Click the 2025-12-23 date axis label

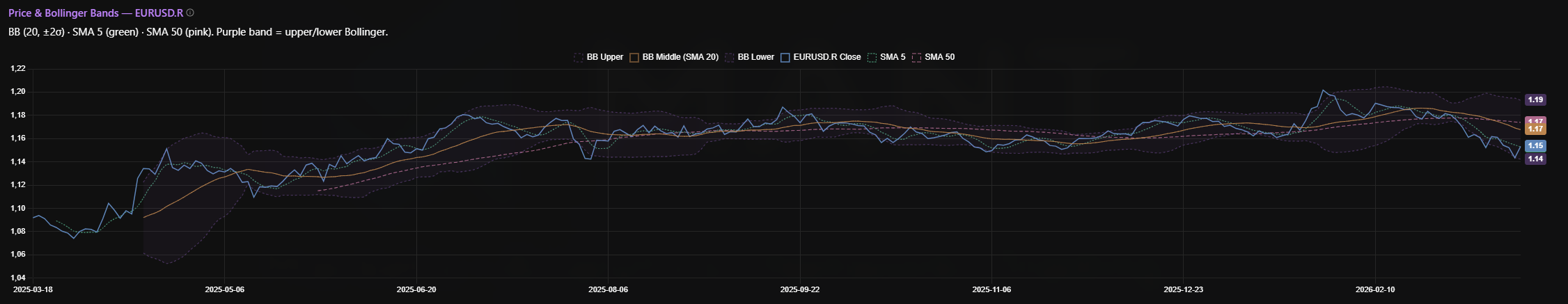[1183, 289]
